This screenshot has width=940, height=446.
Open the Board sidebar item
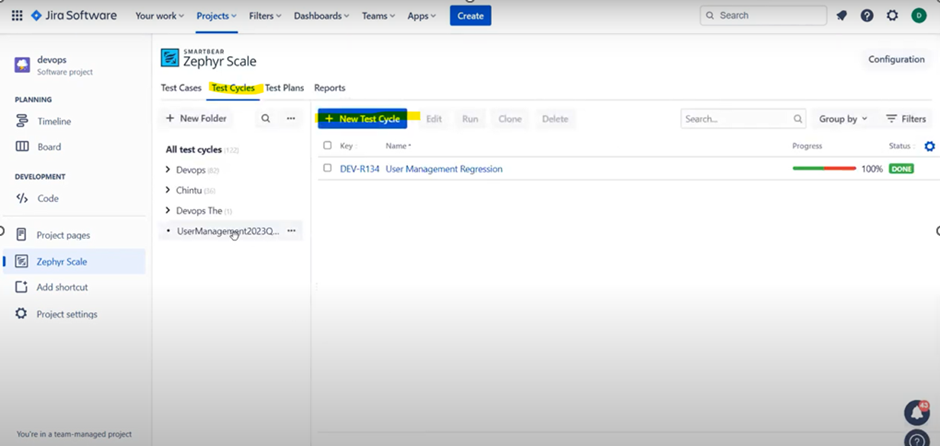[49, 147]
